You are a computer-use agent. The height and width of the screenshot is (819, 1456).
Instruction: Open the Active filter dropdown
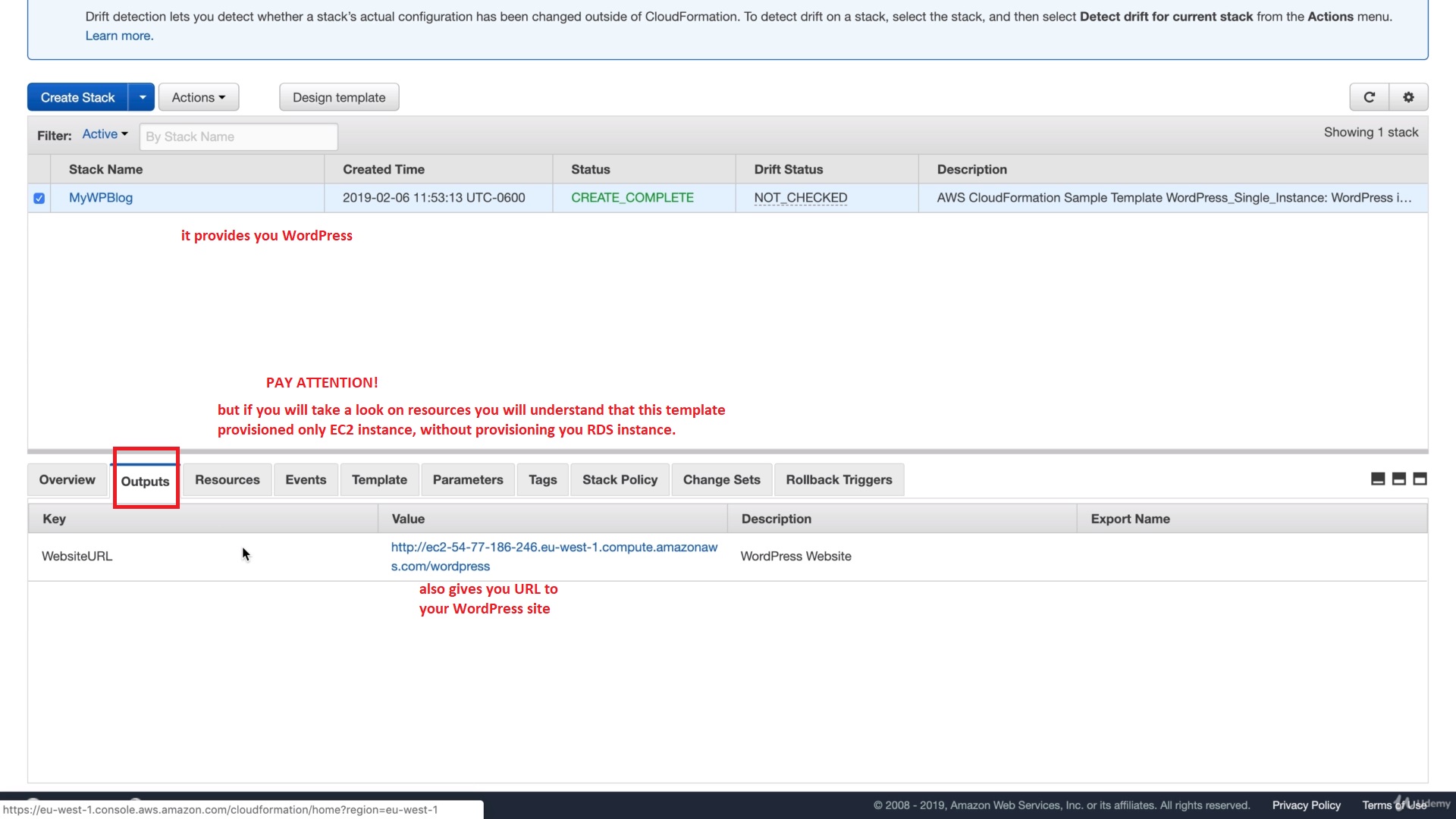click(105, 134)
